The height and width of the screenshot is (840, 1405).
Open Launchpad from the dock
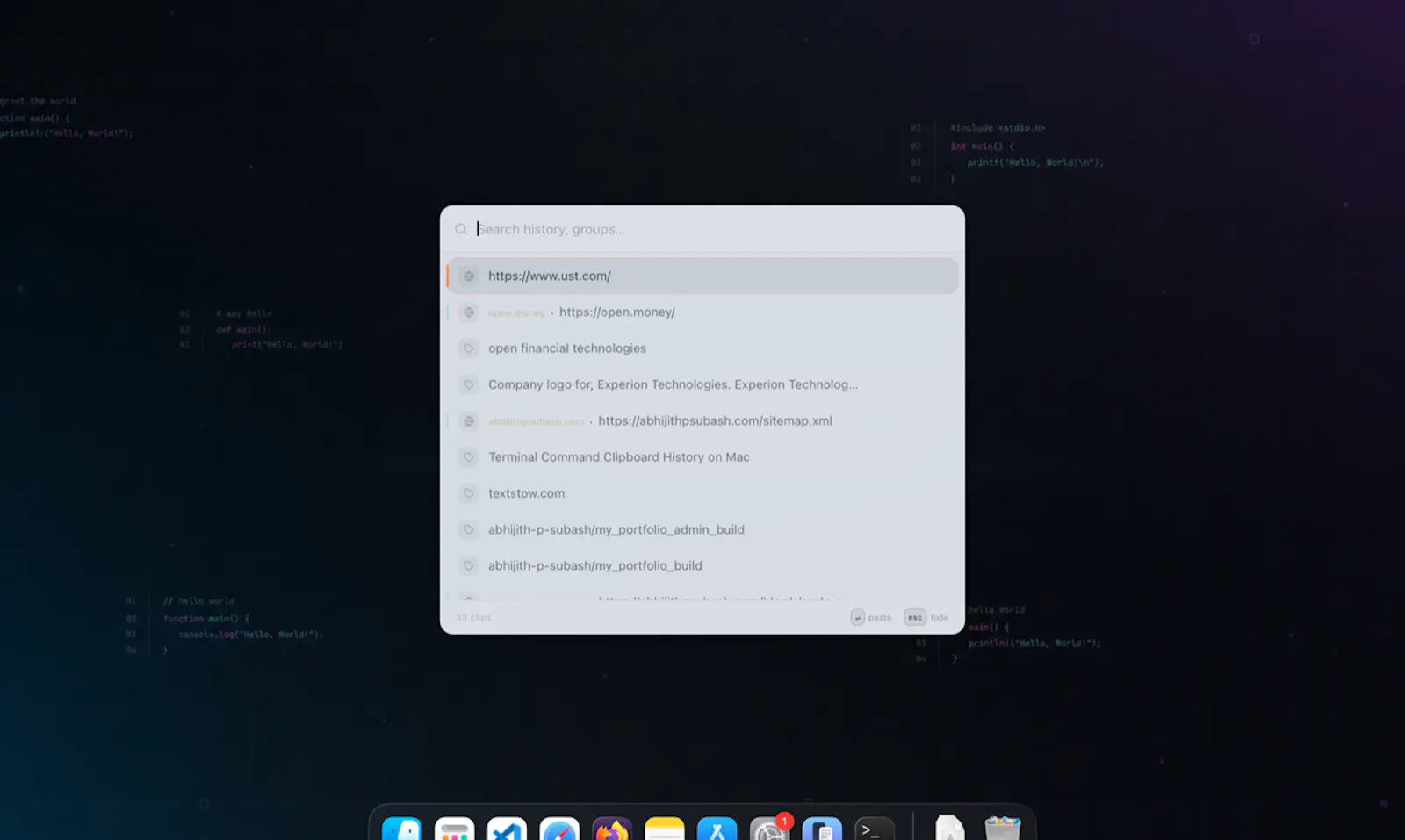454,829
